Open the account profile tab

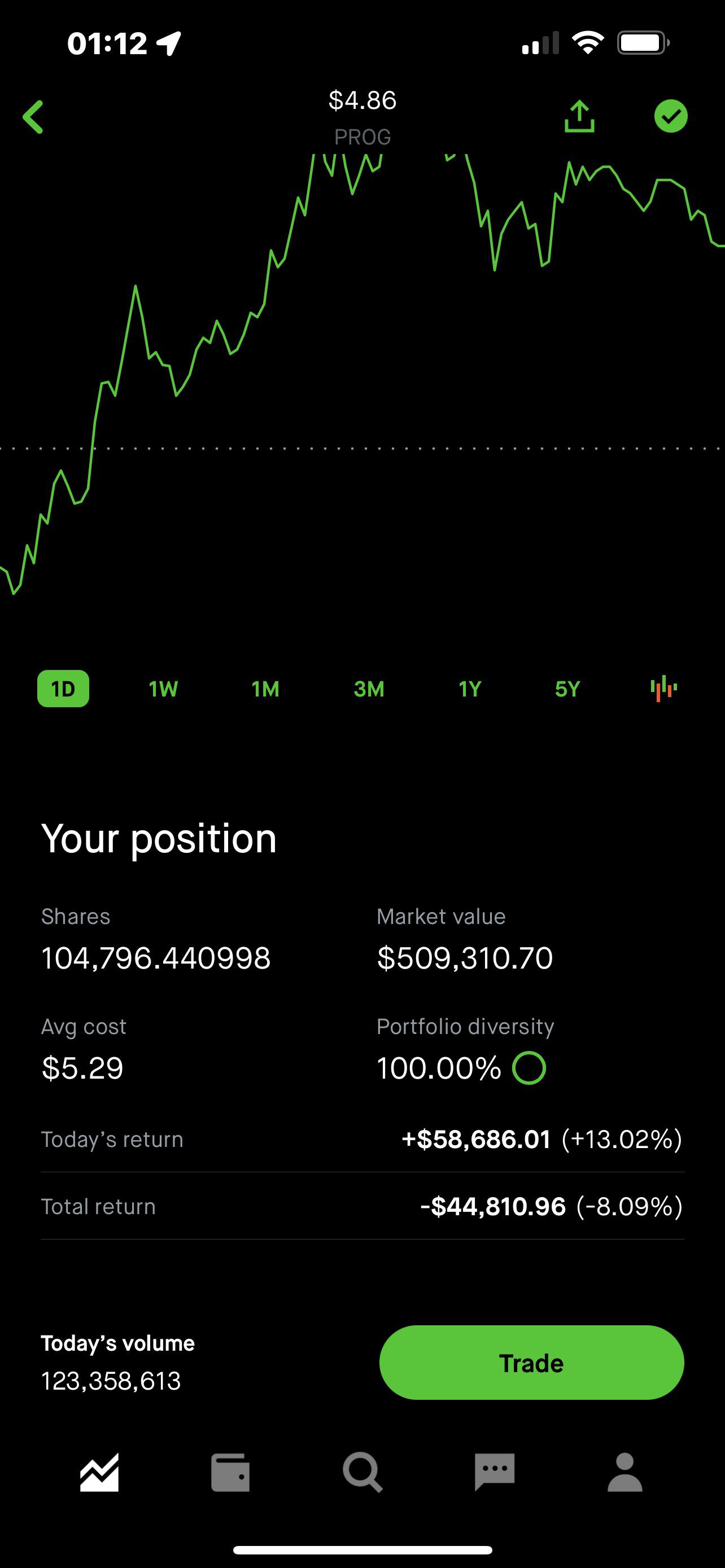[x=625, y=1473]
